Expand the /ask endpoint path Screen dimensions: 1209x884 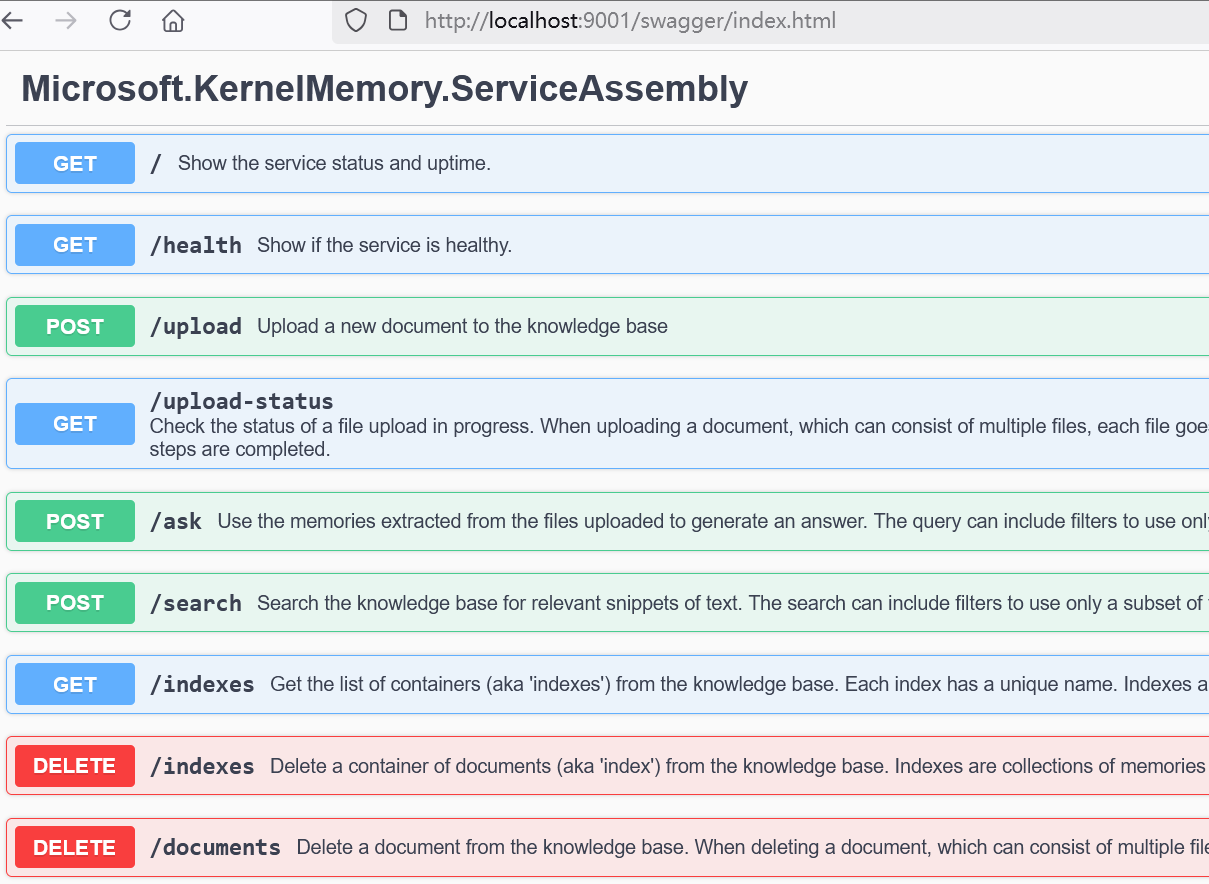(175, 521)
